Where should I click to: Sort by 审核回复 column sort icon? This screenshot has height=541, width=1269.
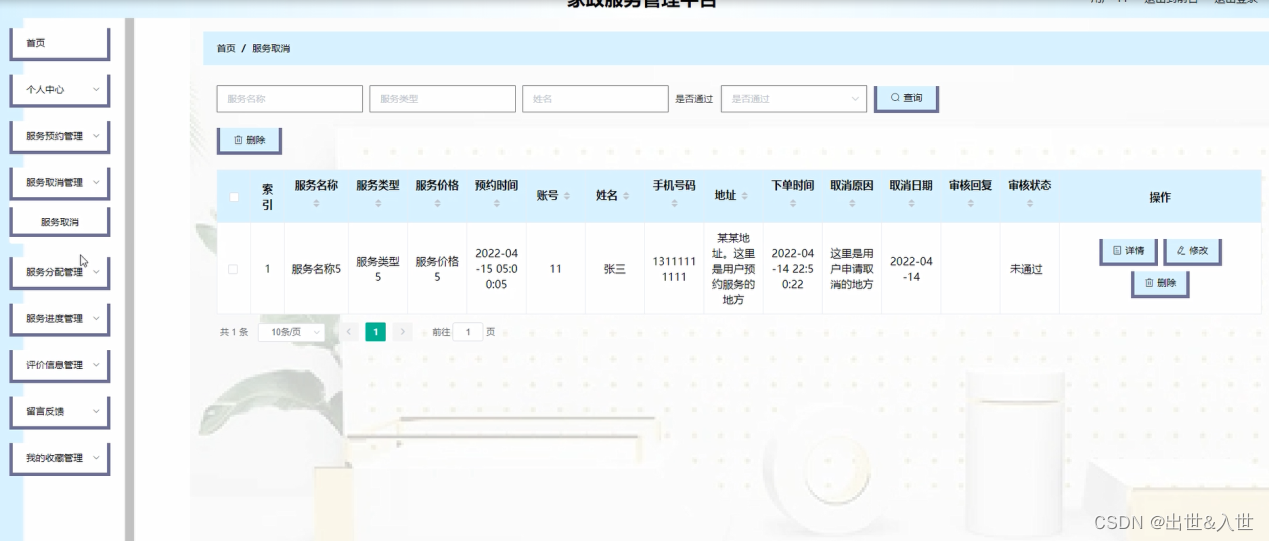[970, 203]
